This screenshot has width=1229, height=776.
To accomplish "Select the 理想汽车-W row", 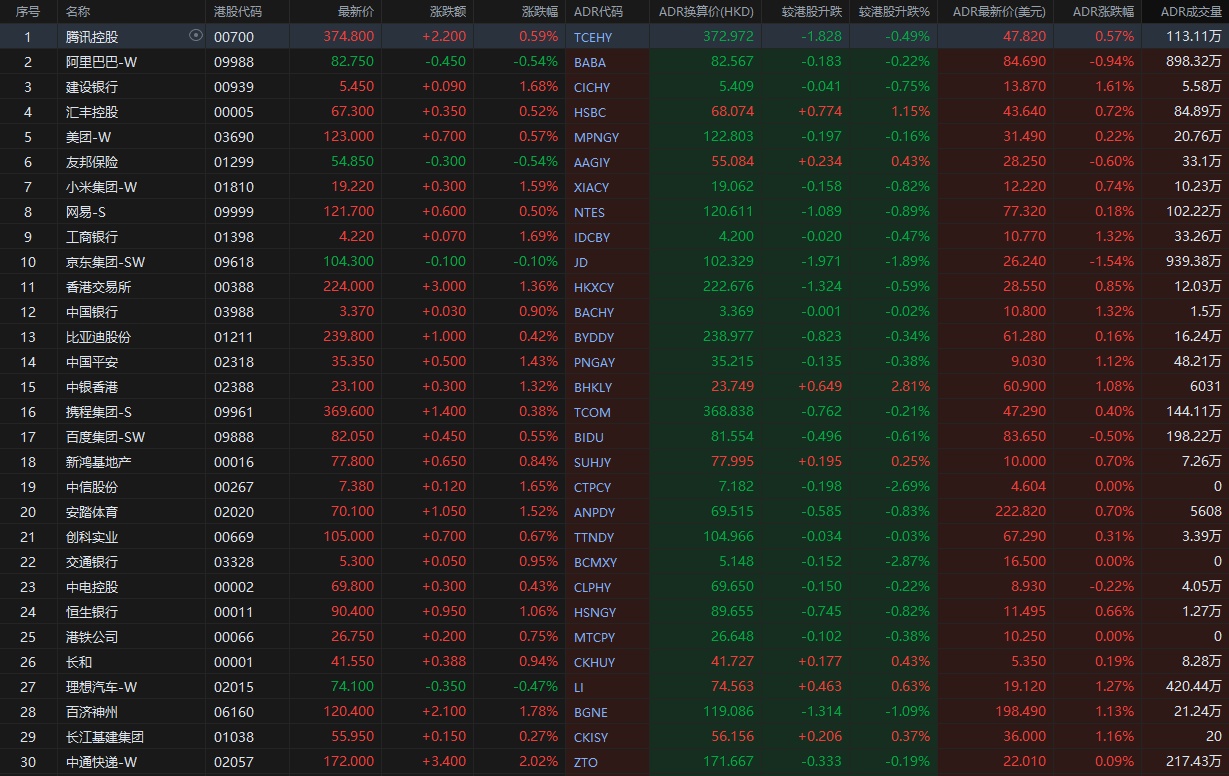I will 101,687.
